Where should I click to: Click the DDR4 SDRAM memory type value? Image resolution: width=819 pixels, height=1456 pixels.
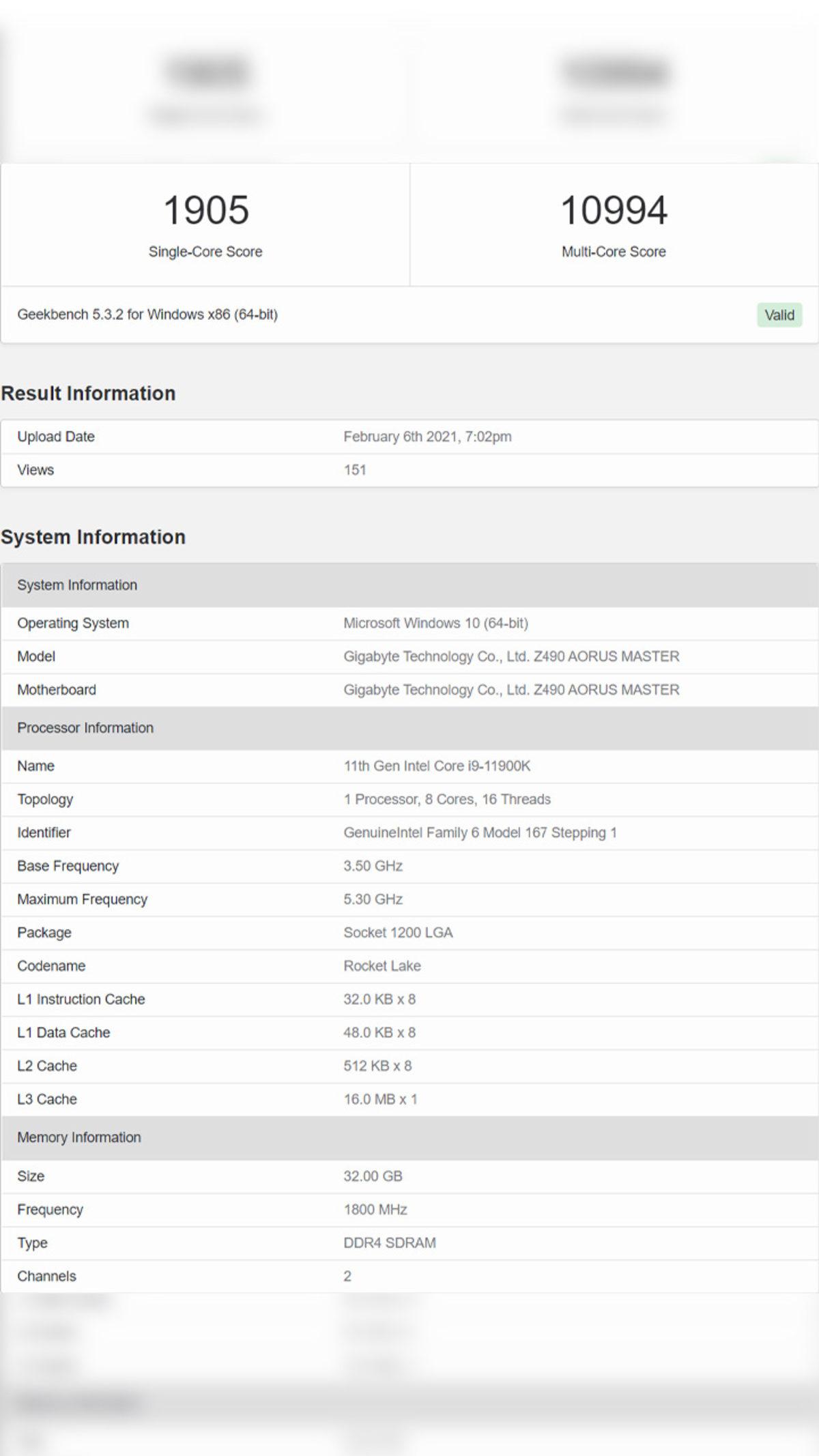point(390,1243)
